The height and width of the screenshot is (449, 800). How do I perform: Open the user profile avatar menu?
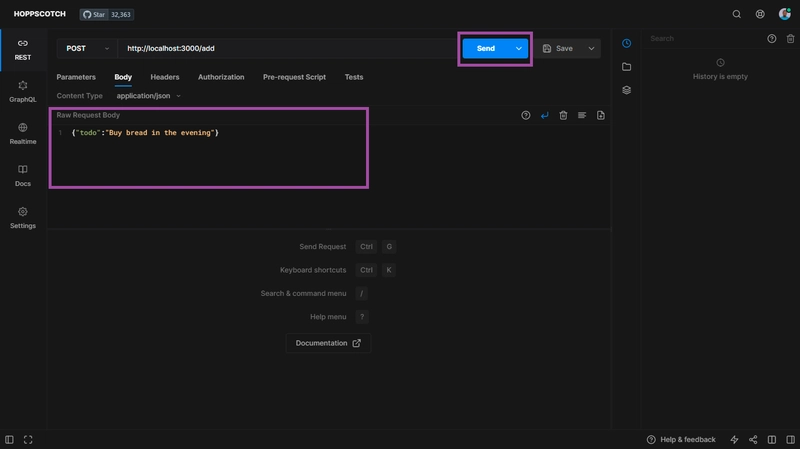(785, 14)
